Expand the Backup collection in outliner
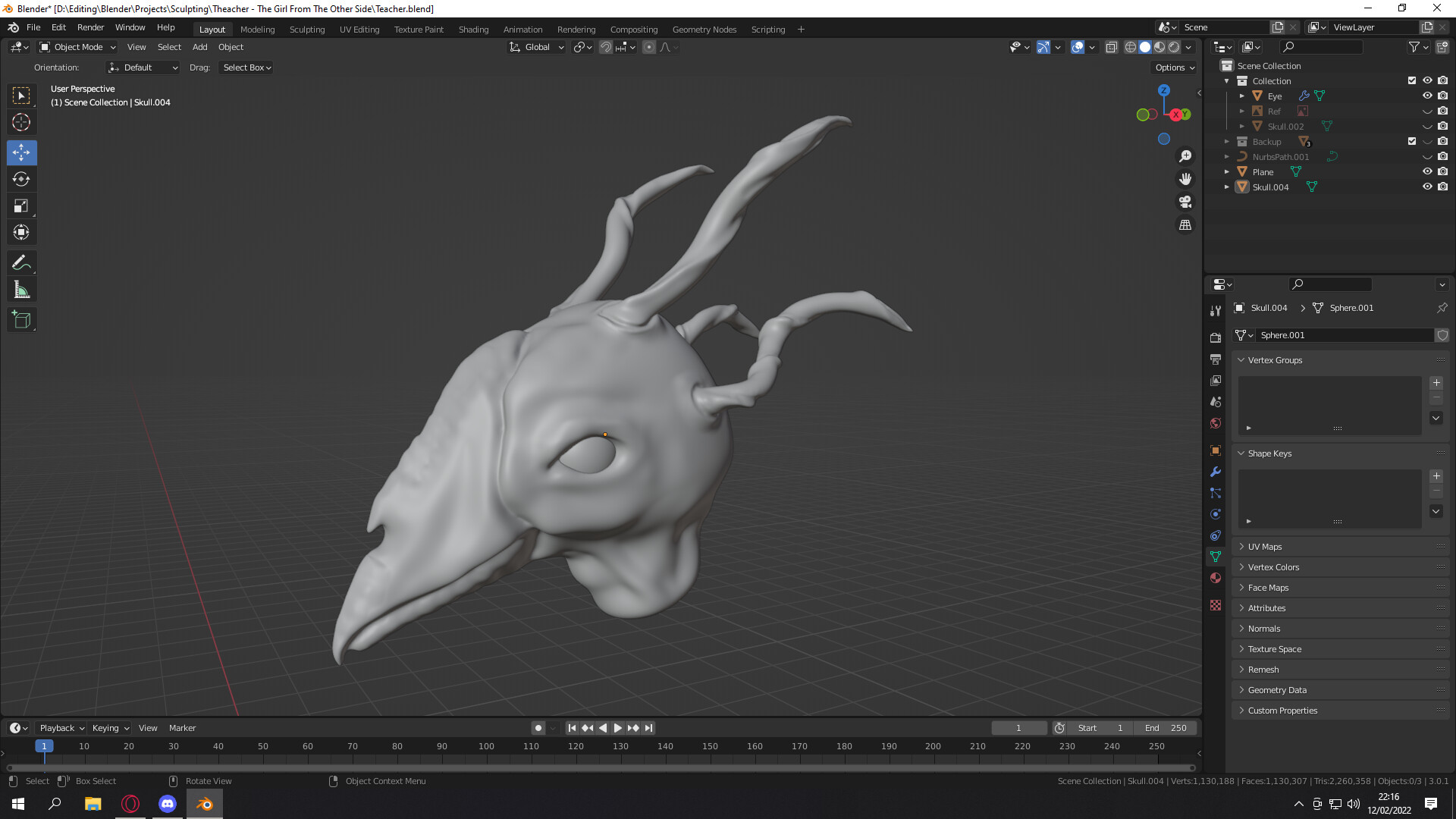 point(1227,142)
